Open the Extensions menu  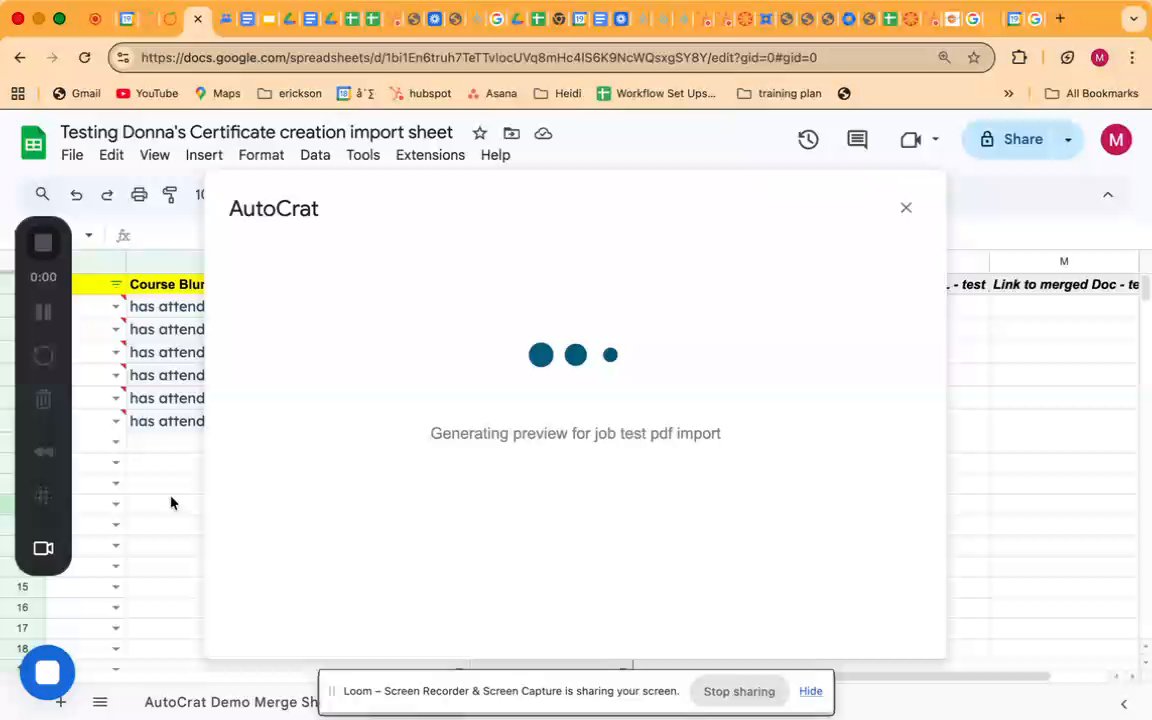[430, 155]
